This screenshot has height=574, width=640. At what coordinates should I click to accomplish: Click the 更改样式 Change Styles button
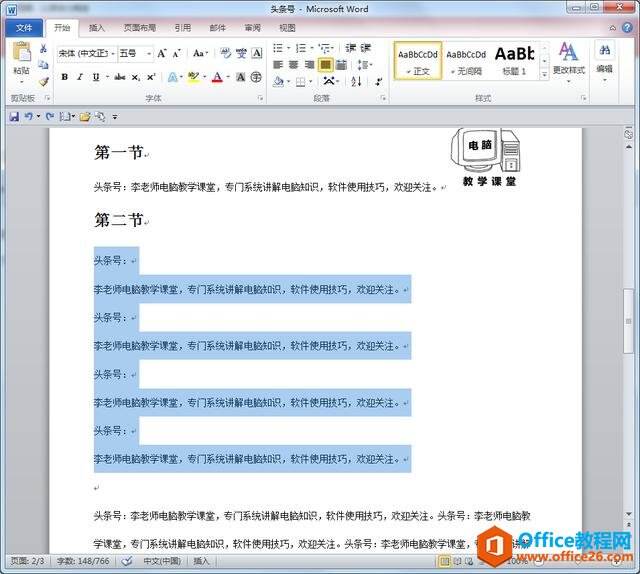click(x=569, y=61)
